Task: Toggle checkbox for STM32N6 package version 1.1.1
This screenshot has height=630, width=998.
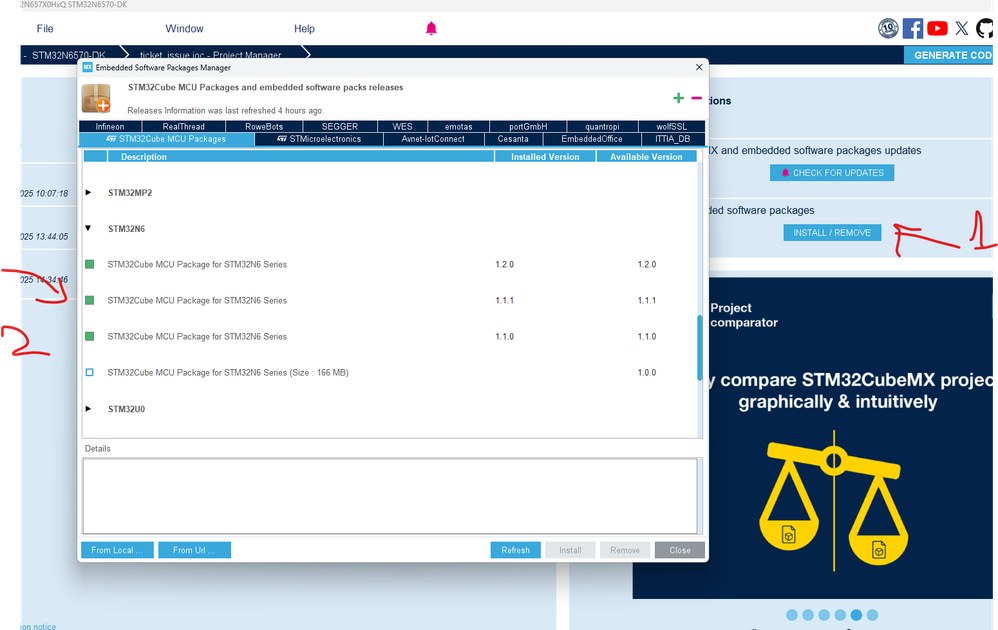Action: coord(90,300)
